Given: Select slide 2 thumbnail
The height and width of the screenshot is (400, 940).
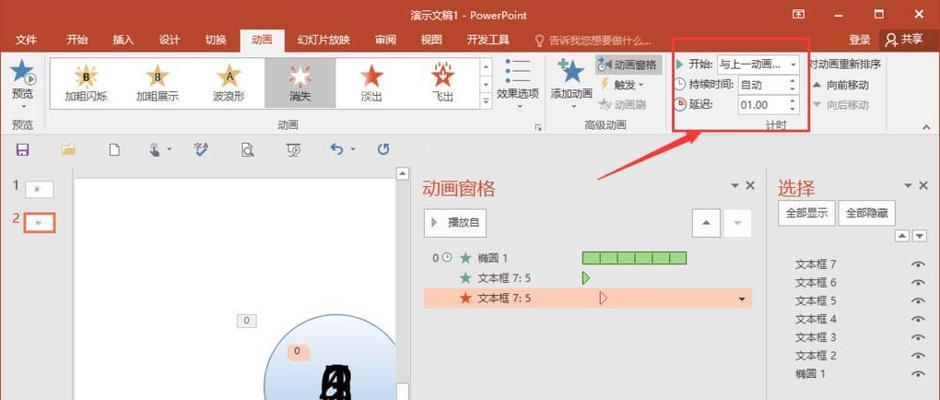Looking at the screenshot, I should [39, 222].
